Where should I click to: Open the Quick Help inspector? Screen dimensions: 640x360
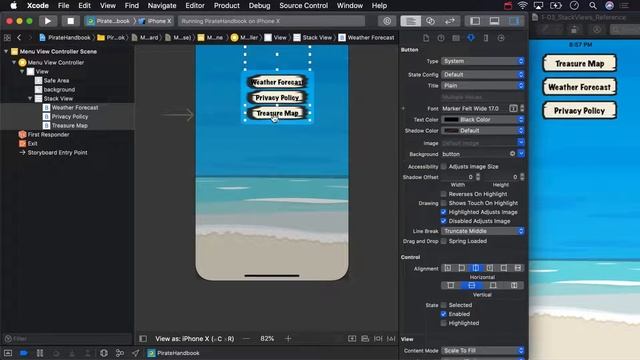point(441,38)
